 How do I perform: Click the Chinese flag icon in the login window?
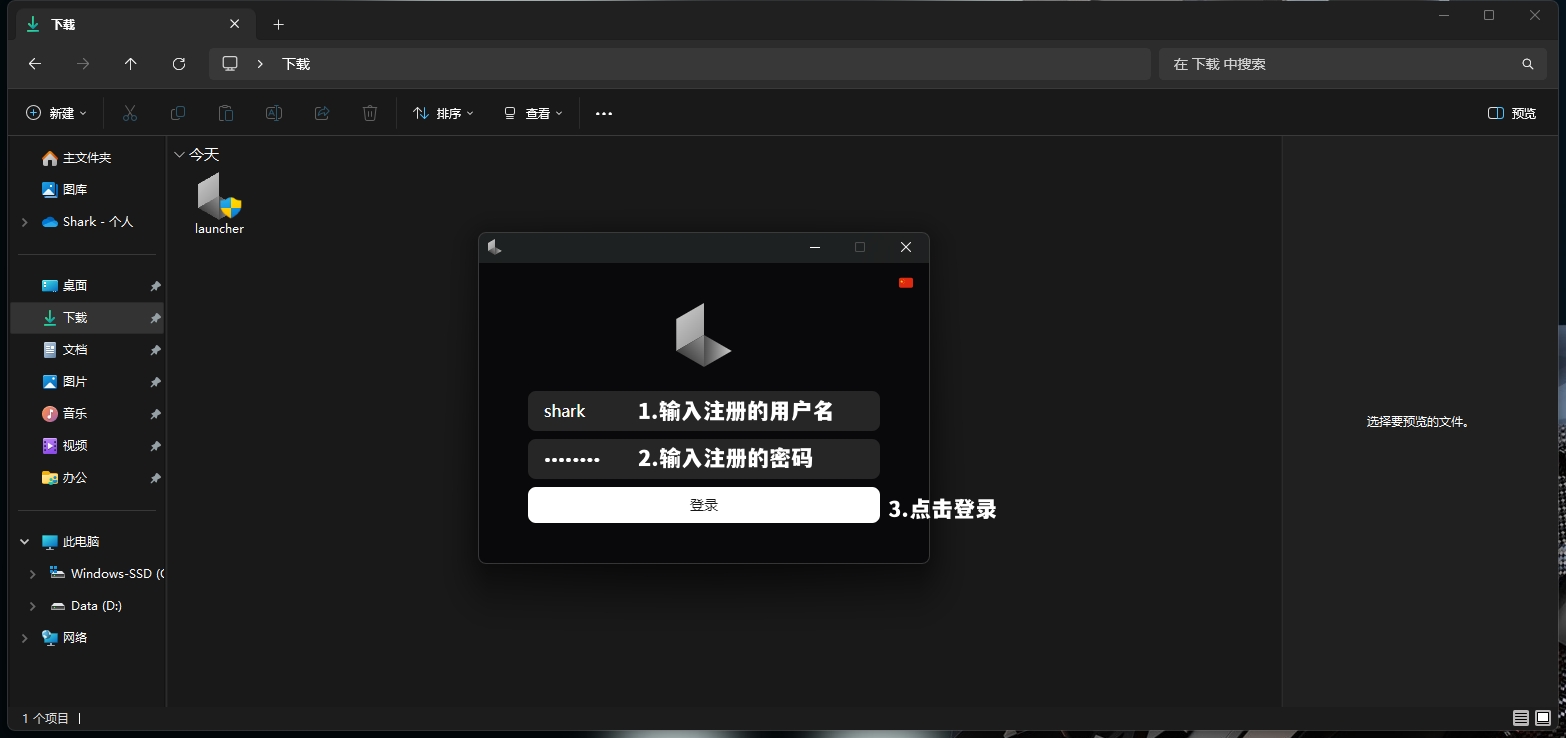pos(905,282)
